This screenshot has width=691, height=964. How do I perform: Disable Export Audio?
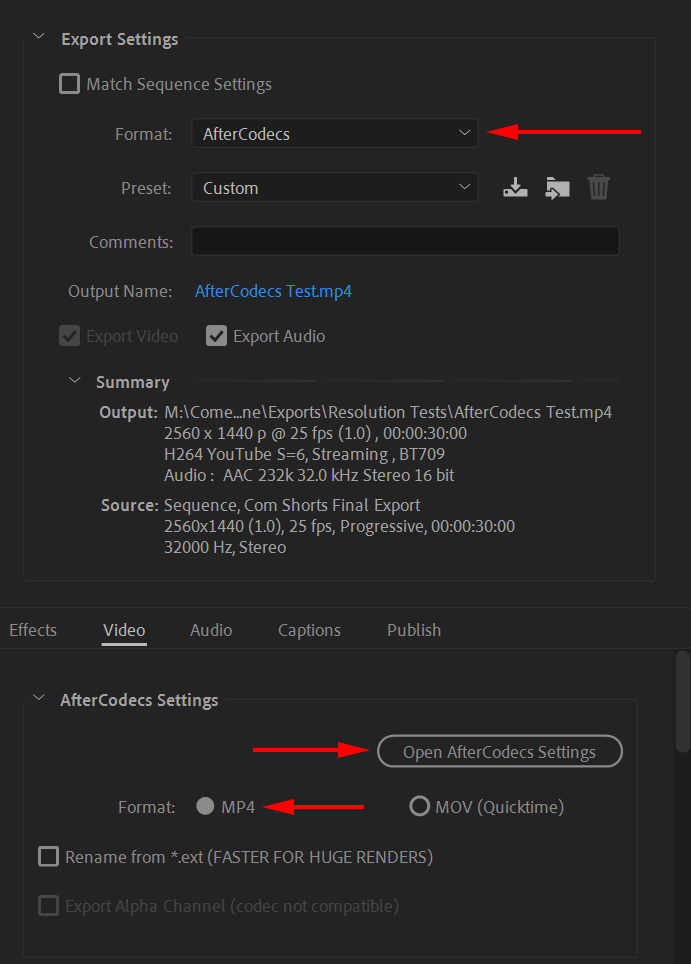(x=217, y=336)
